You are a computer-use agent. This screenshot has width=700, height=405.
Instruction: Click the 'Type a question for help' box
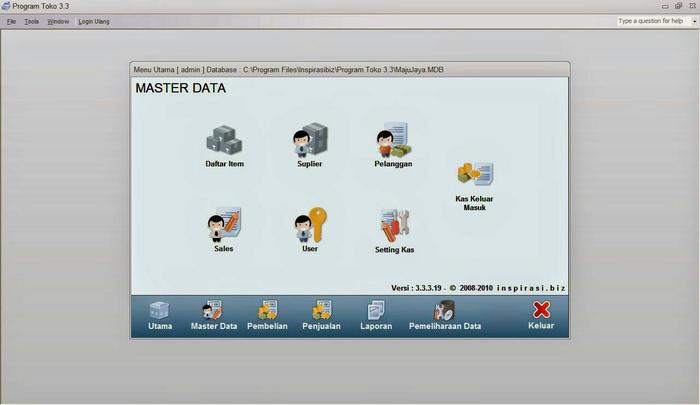click(650, 21)
